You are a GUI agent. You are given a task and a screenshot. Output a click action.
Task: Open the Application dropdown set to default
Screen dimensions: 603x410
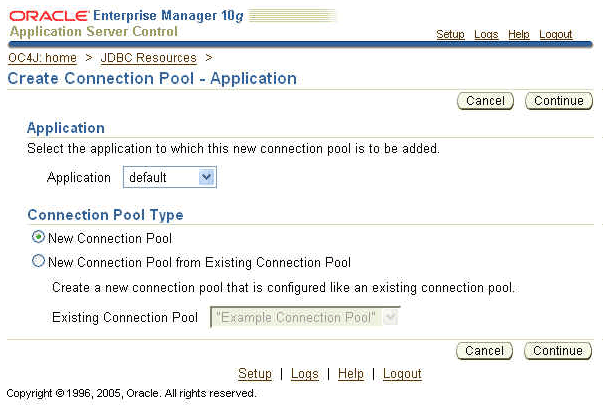[170, 177]
